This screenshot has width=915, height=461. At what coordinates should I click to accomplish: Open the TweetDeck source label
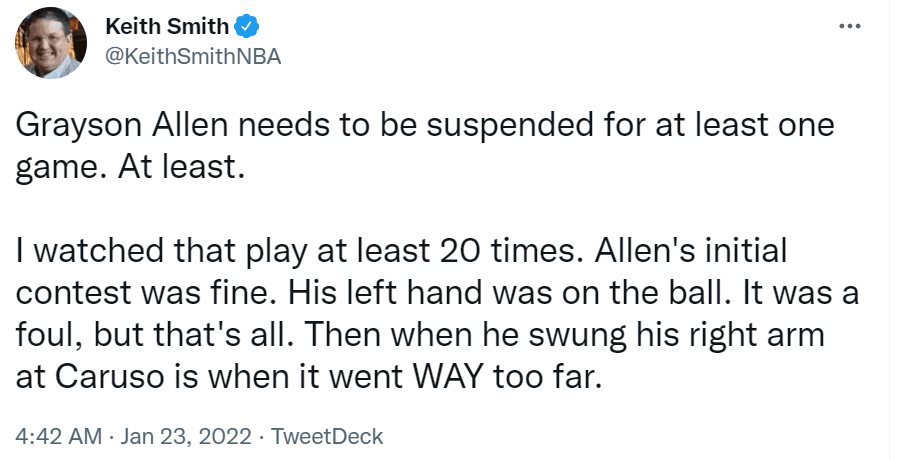pyautogui.click(x=328, y=437)
